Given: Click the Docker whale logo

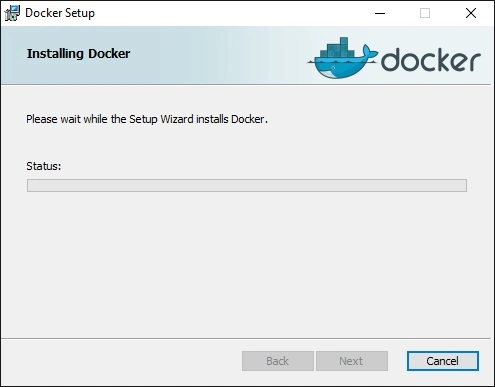Looking at the screenshot, I should click(342, 58).
